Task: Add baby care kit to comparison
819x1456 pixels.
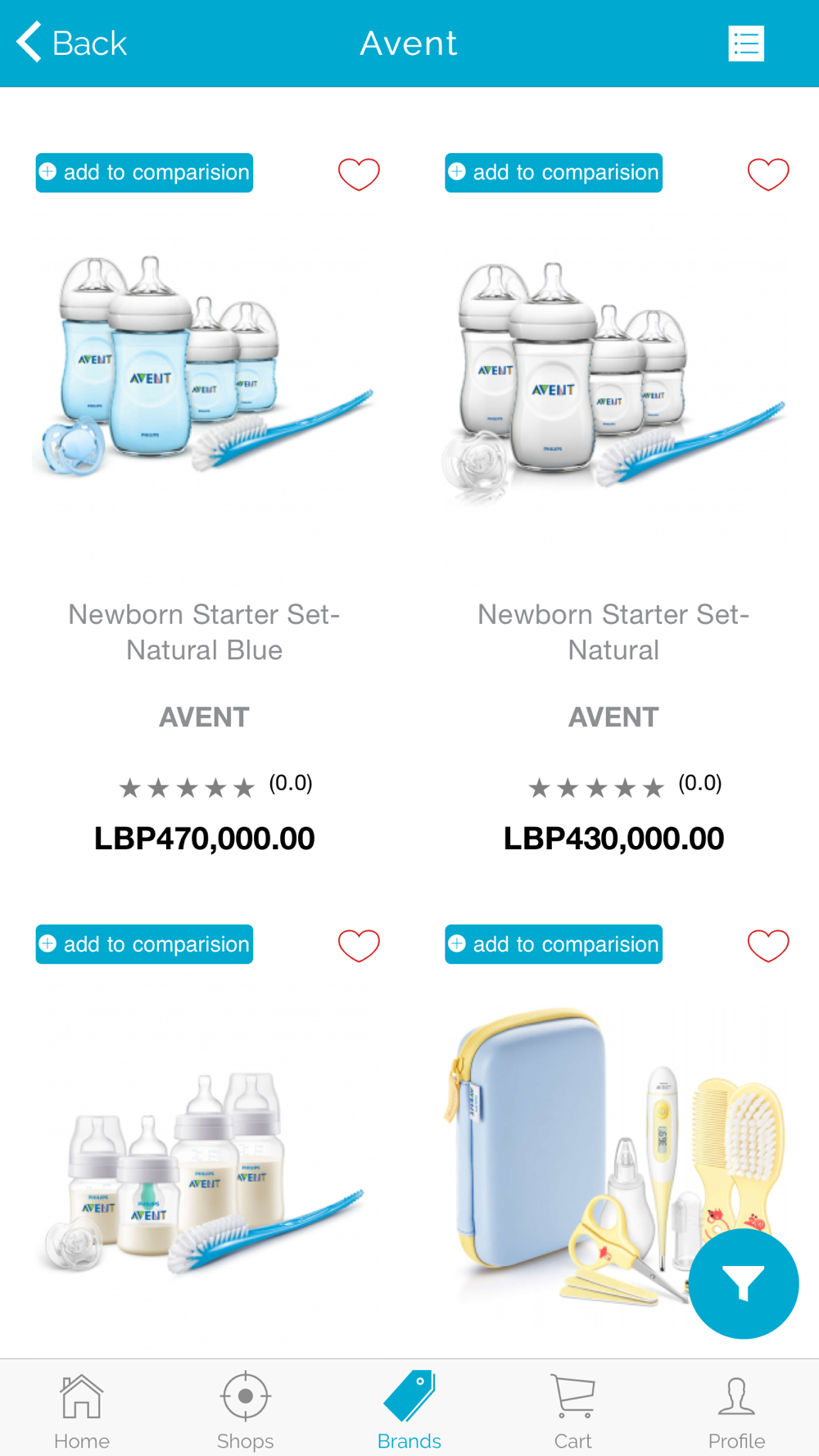Action: point(554,944)
